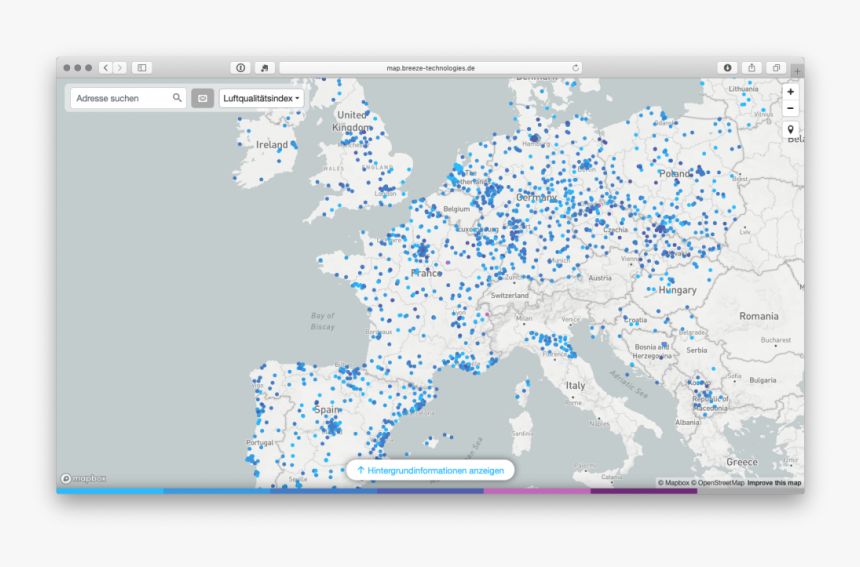Click the France label on the map
Screen dimensions: 860x567
[426, 273]
